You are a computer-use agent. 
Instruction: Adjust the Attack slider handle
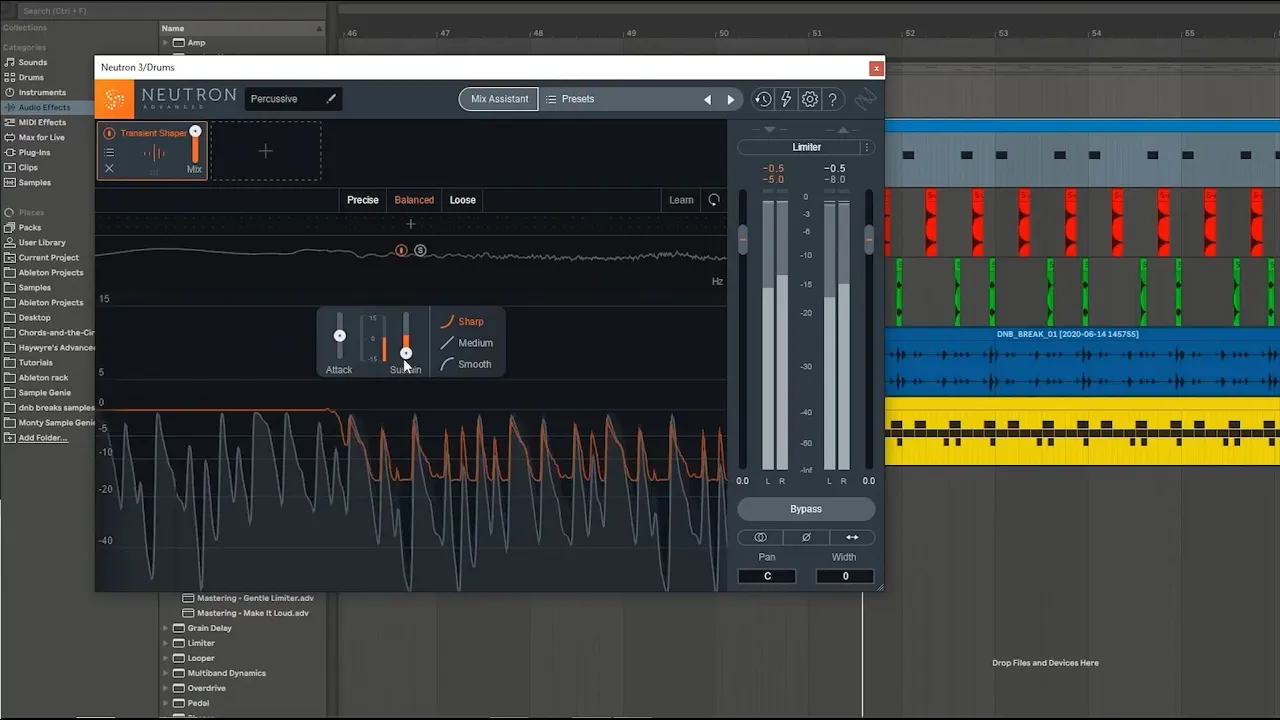339,336
